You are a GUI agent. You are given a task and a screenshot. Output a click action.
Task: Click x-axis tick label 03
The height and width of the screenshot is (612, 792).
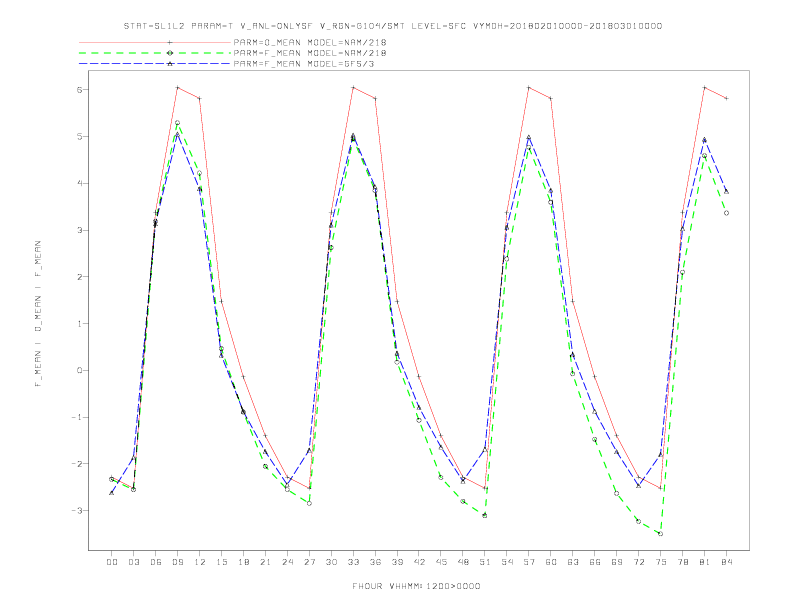133,562
